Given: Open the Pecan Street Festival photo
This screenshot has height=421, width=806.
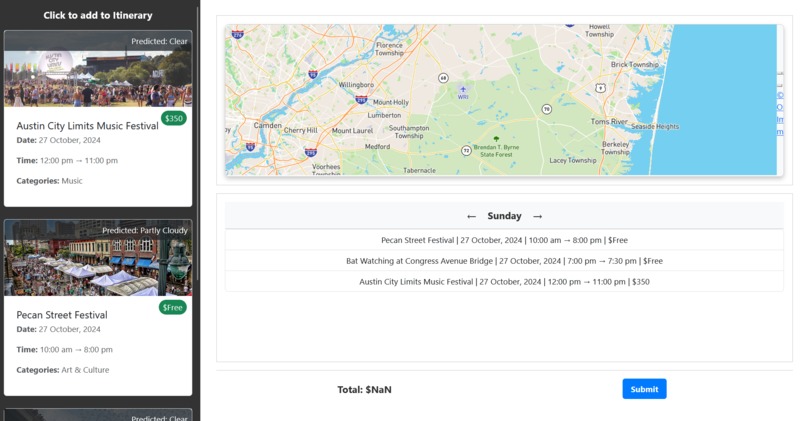Looking at the screenshot, I should 98,258.
